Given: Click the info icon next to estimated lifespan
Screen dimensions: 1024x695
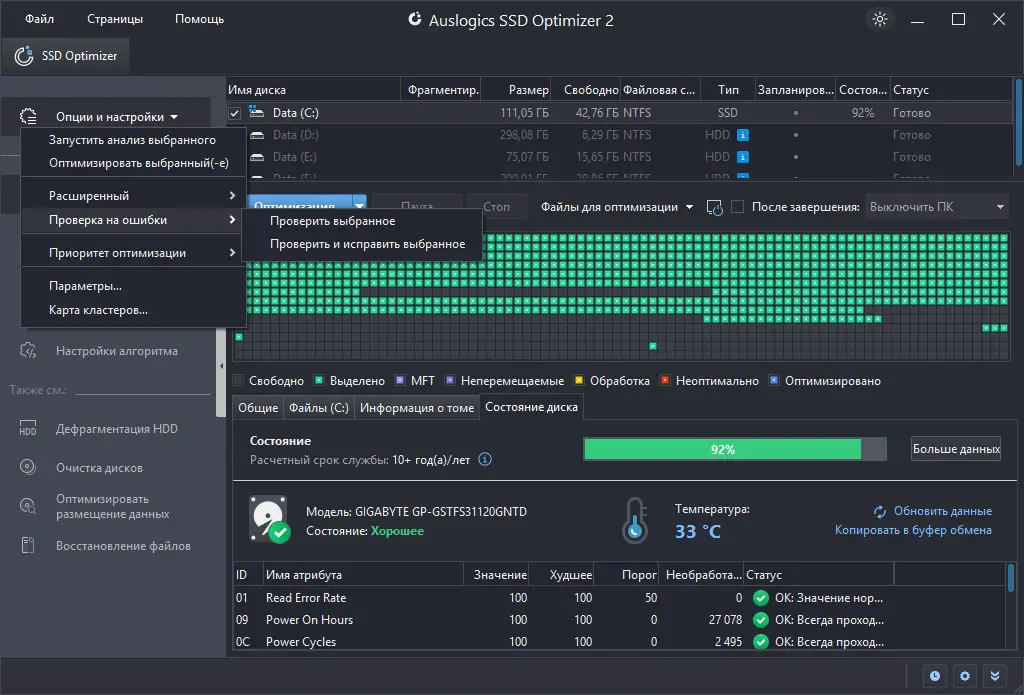Looking at the screenshot, I should [x=485, y=459].
